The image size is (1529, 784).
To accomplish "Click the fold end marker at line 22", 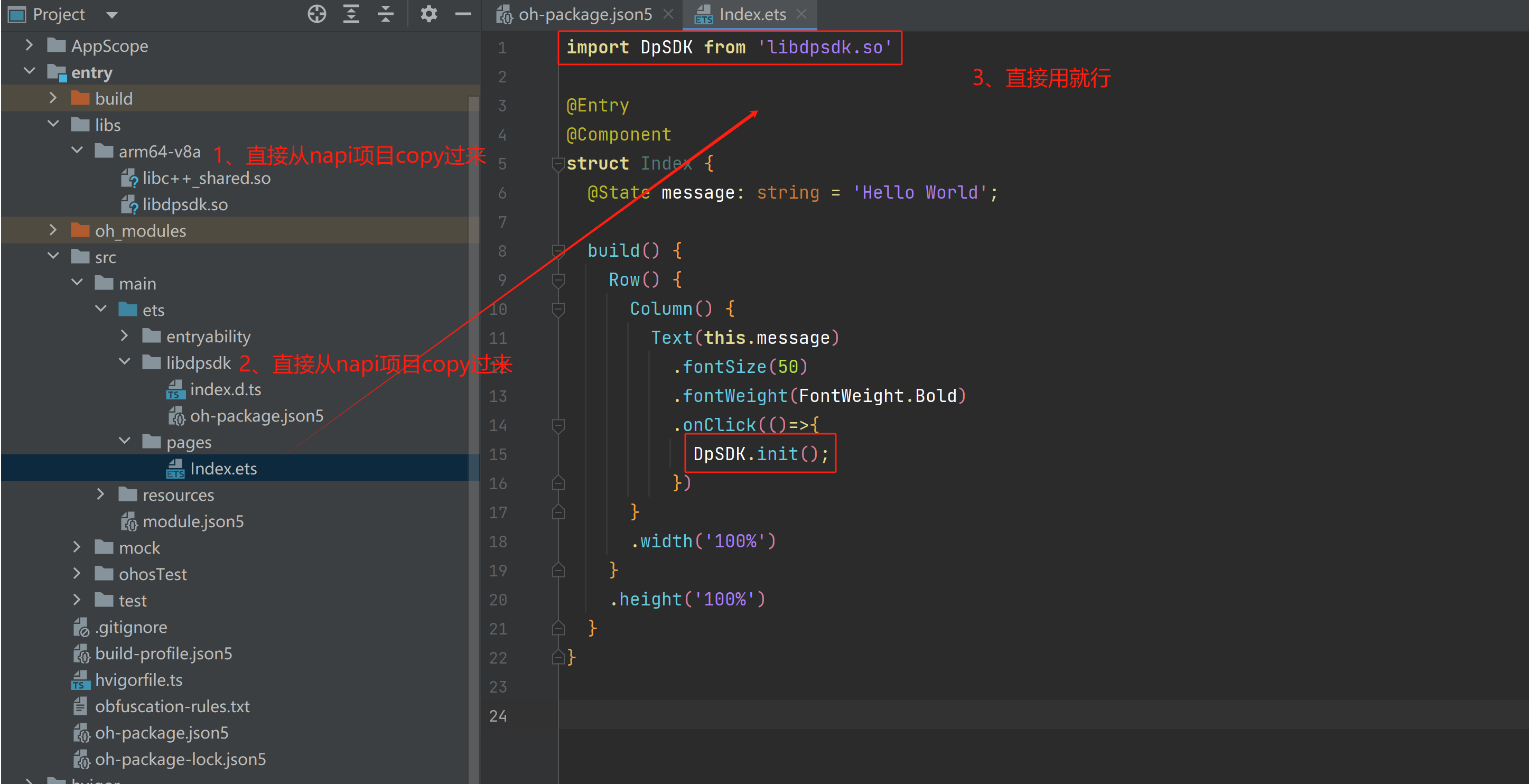I will [558, 657].
